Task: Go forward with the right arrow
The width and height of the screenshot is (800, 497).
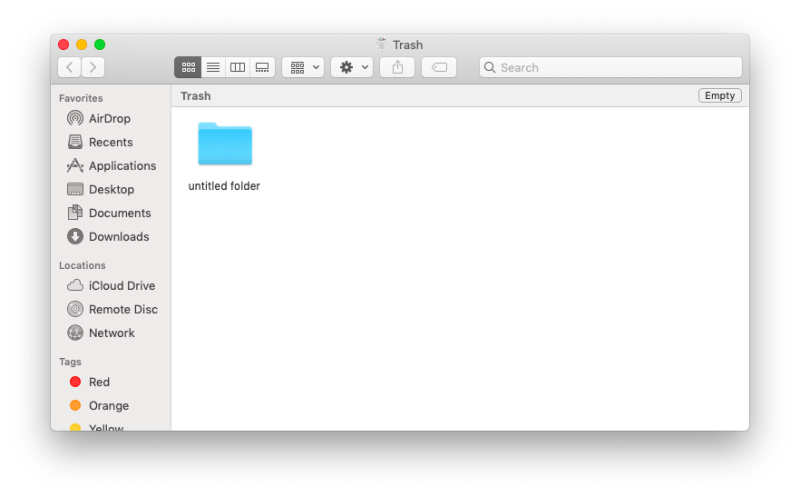Action: [x=93, y=67]
